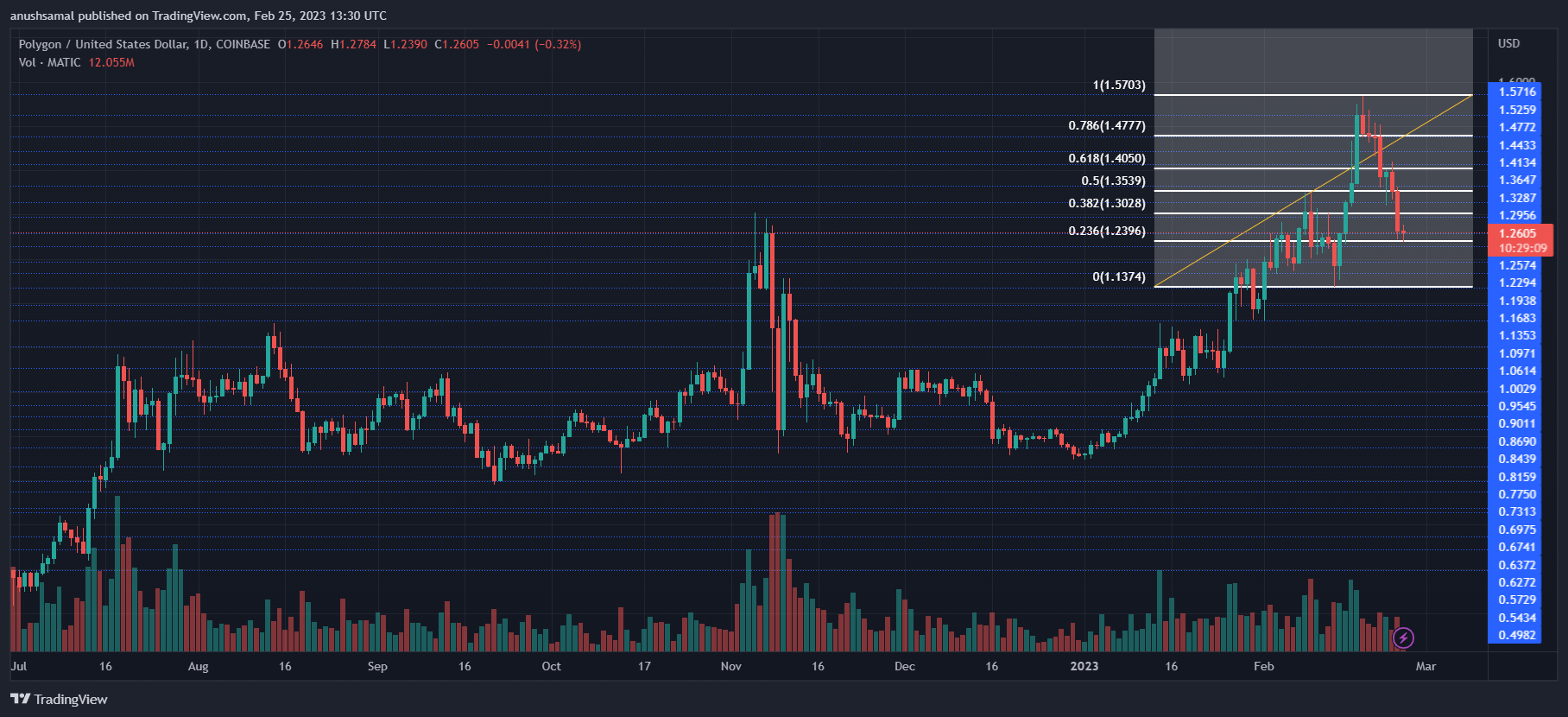Click the 1.3647 price axis label

(x=1518, y=180)
